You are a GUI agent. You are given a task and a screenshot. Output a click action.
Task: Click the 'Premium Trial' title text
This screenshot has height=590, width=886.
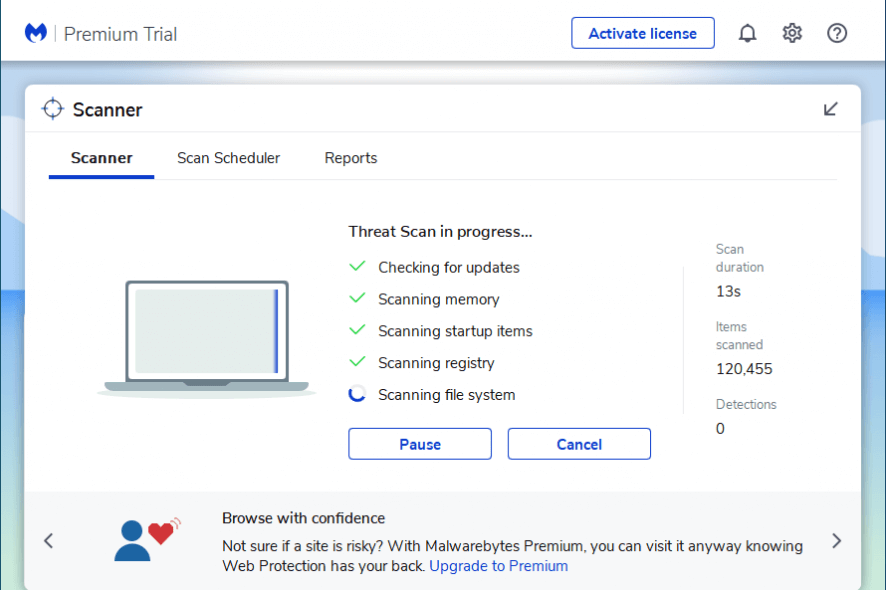click(x=120, y=34)
